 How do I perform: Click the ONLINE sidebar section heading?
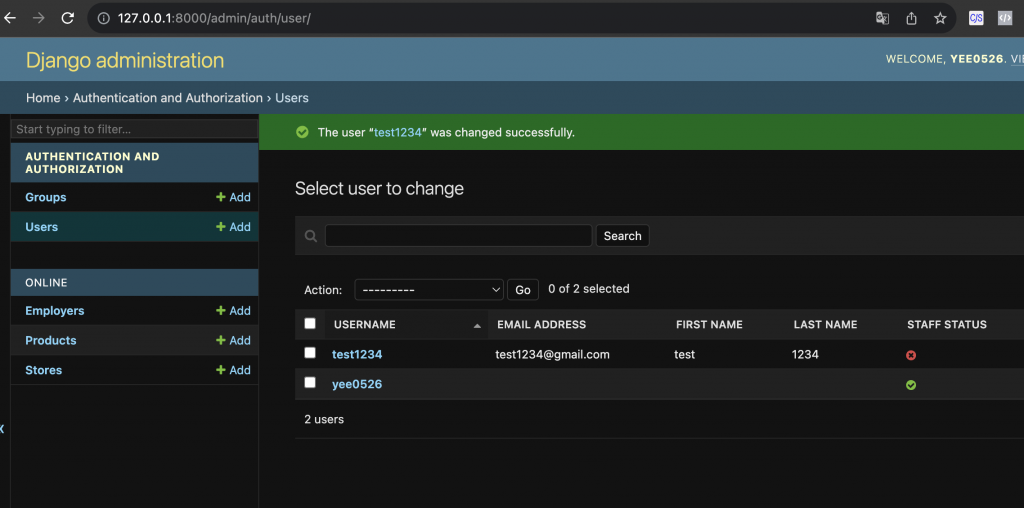(46, 283)
